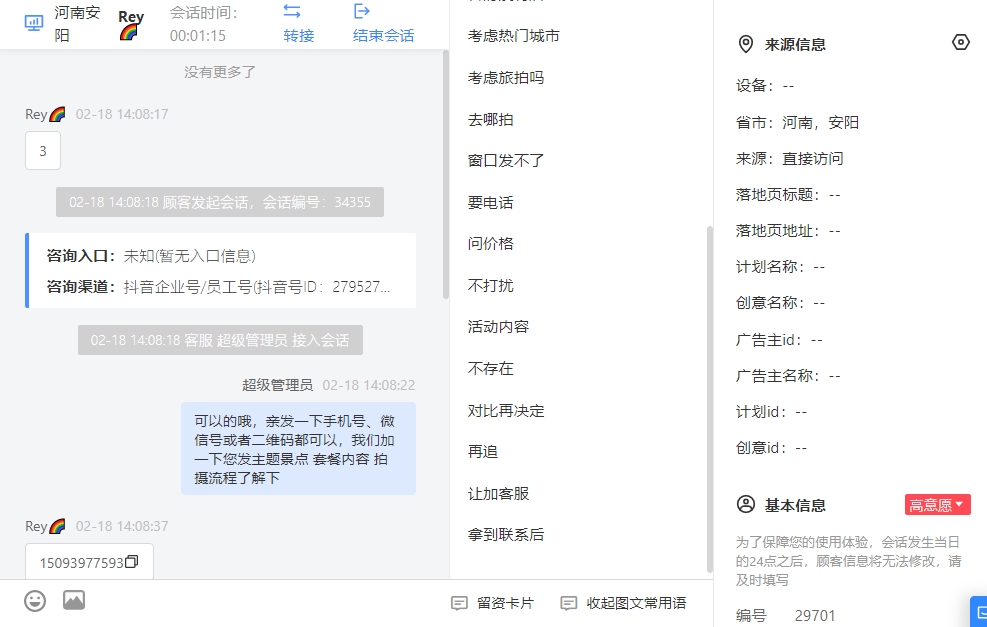Click the 咨询渠道 抖音企业号 info row

(x=218, y=287)
